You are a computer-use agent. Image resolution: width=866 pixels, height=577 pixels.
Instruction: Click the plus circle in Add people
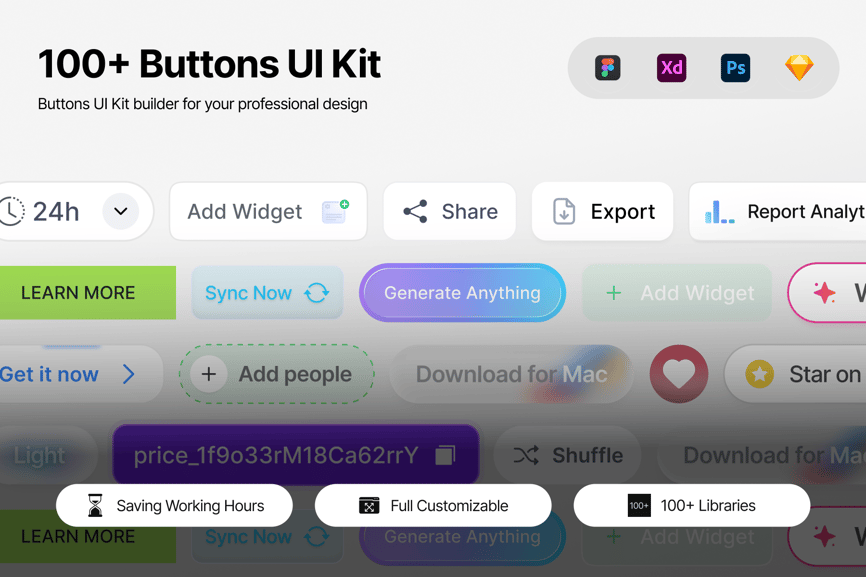[209, 375]
